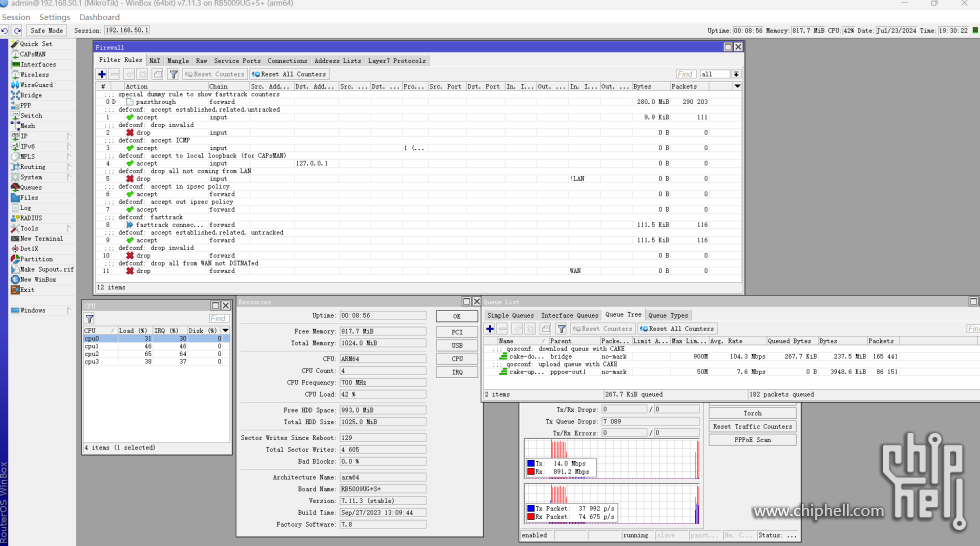Open Queues from the sidebar
The image size is (980, 546).
tap(31, 187)
